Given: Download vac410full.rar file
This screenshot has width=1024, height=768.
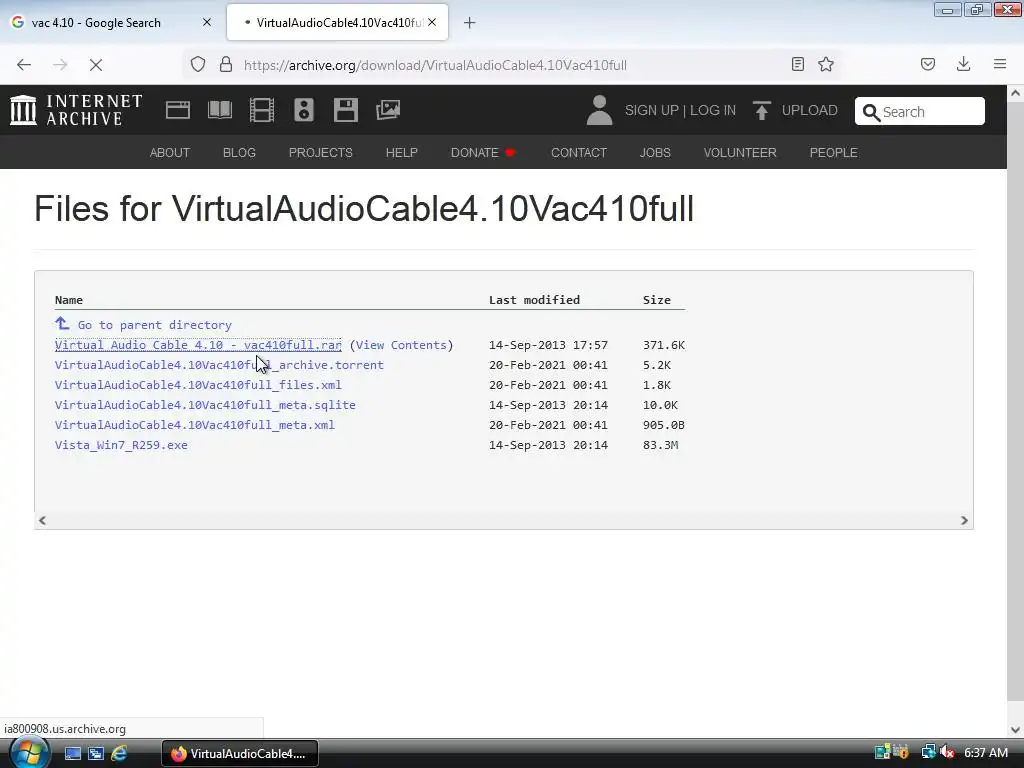Looking at the screenshot, I should [198, 345].
